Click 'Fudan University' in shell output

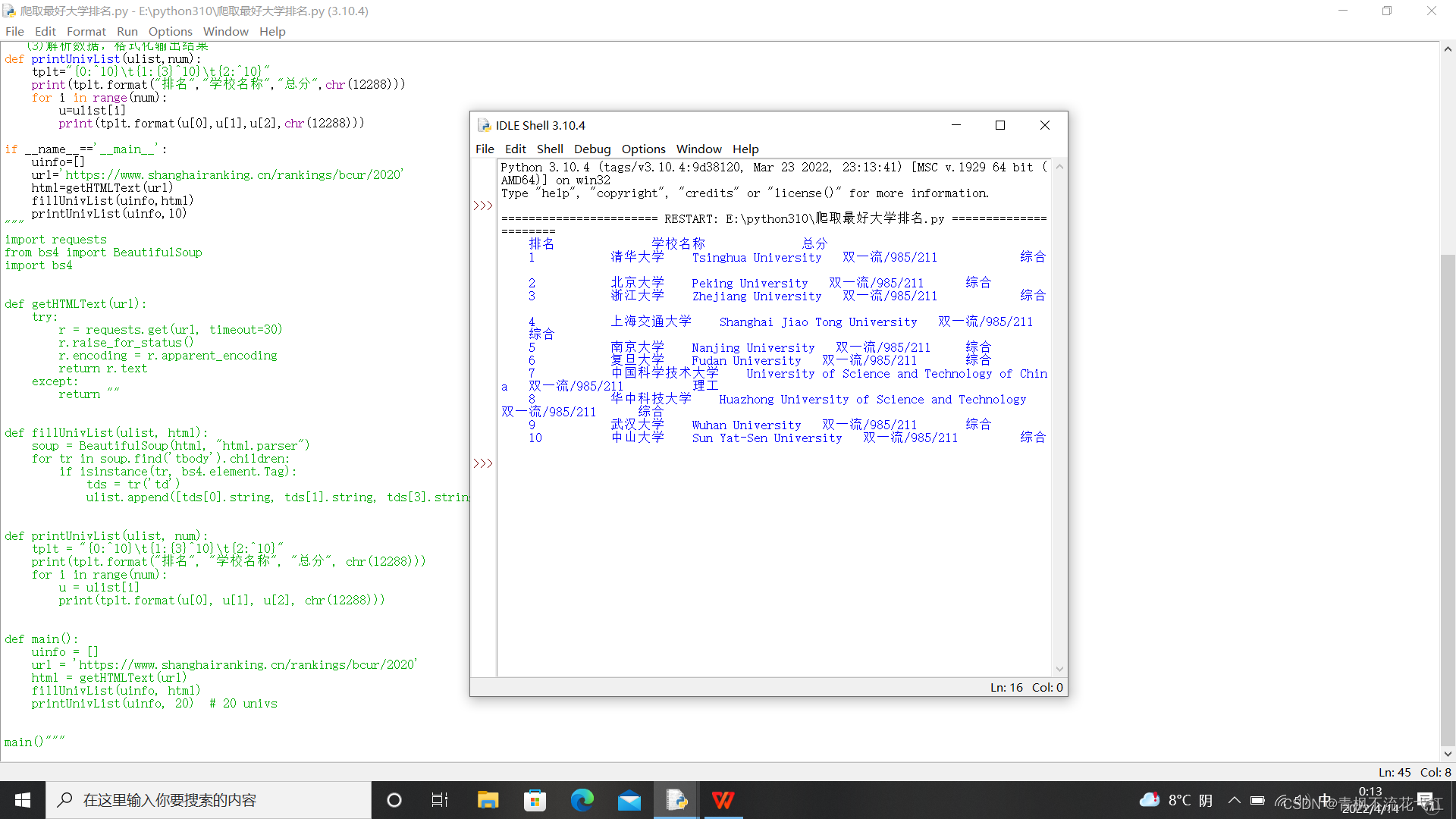click(746, 361)
